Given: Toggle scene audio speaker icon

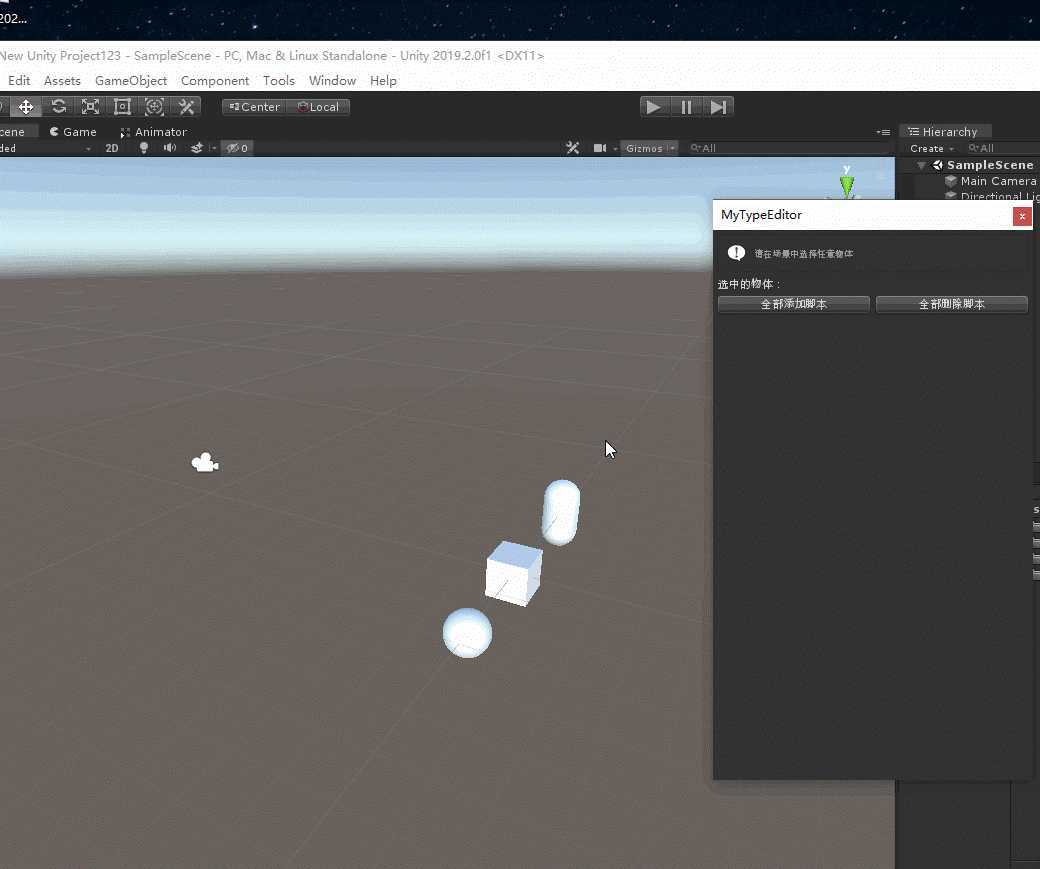Looking at the screenshot, I should [170, 148].
